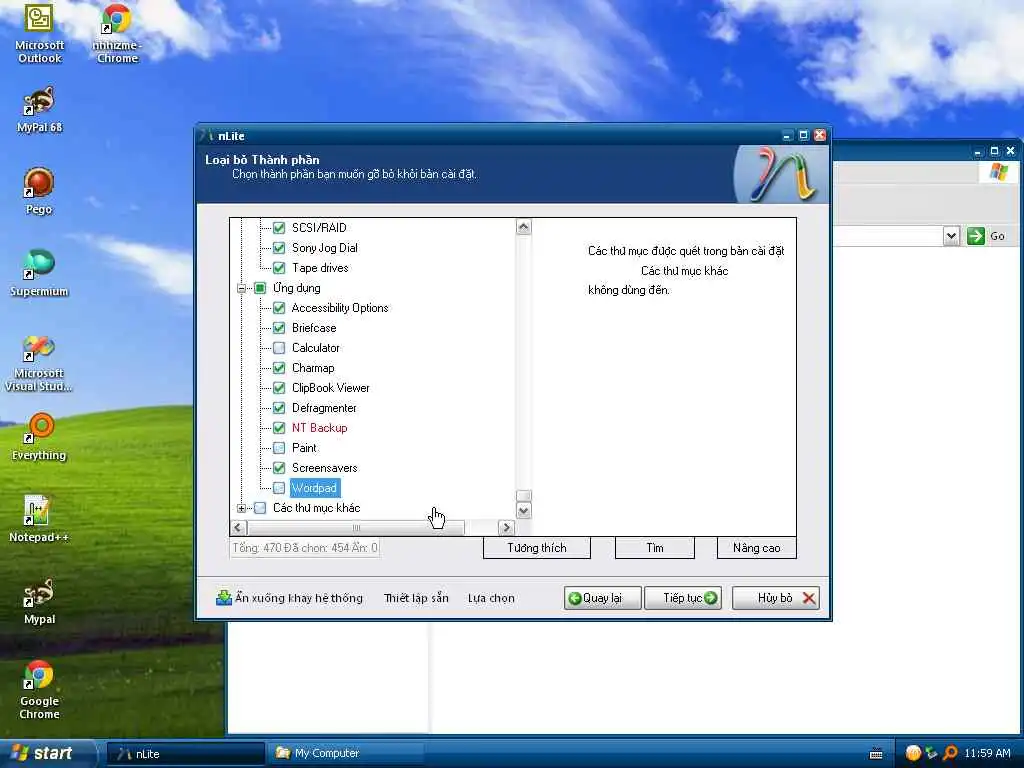This screenshot has width=1024, height=768.
Task: Toggle Defragmenter checkbox
Action: click(x=279, y=408)
